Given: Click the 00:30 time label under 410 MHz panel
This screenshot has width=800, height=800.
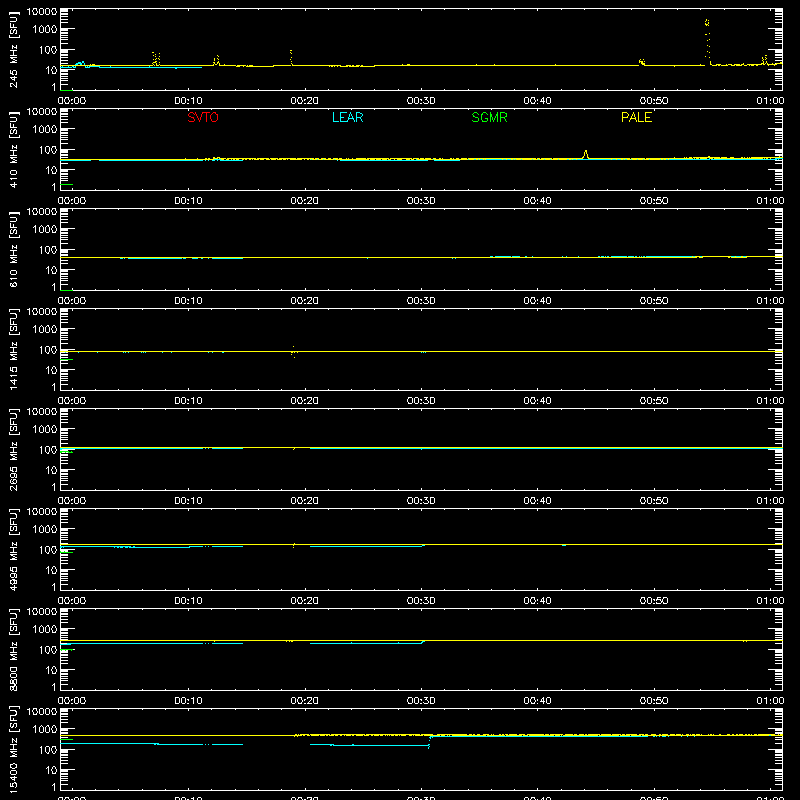Looking at the screenshot, I should point(421,201).
